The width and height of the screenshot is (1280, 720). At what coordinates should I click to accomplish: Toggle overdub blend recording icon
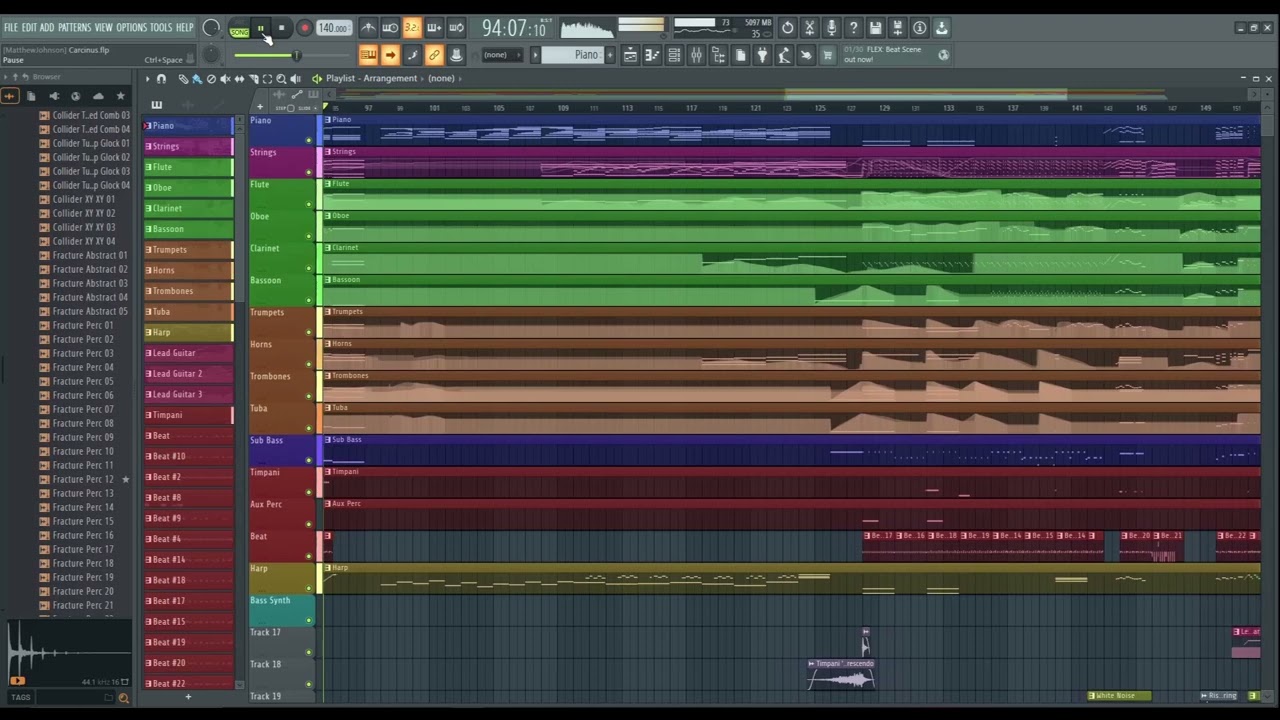click(433, 28)
